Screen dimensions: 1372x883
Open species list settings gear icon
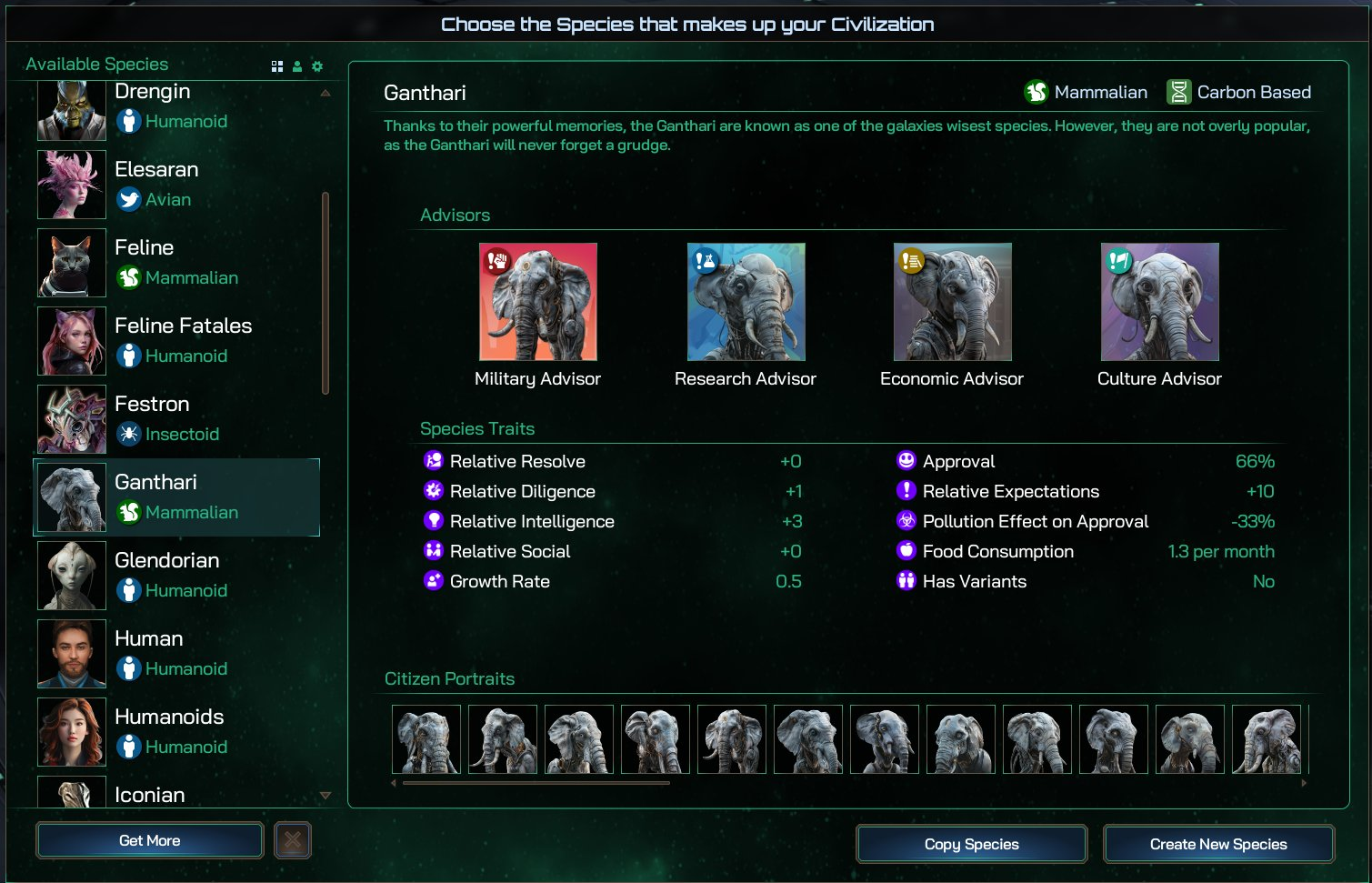(317, 66)
